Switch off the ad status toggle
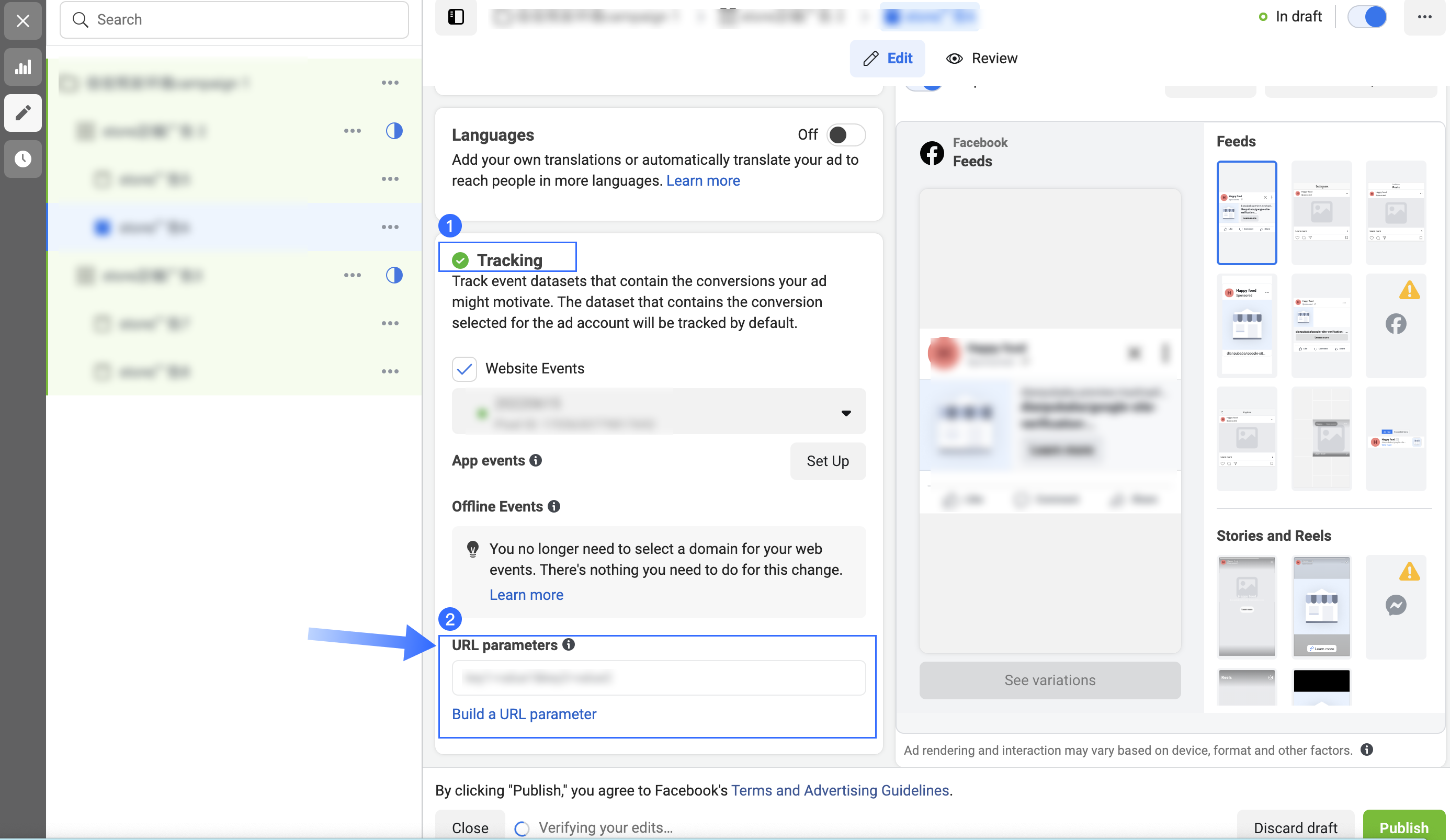Image resolution: width=1450 pixels, height=840 pixels. 1367,17
